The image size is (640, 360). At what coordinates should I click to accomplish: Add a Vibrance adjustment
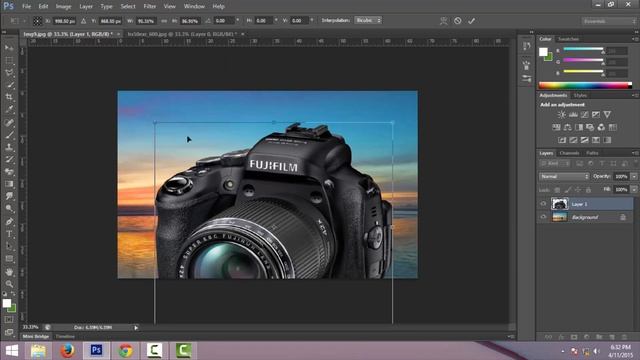(x=607, y=115)
